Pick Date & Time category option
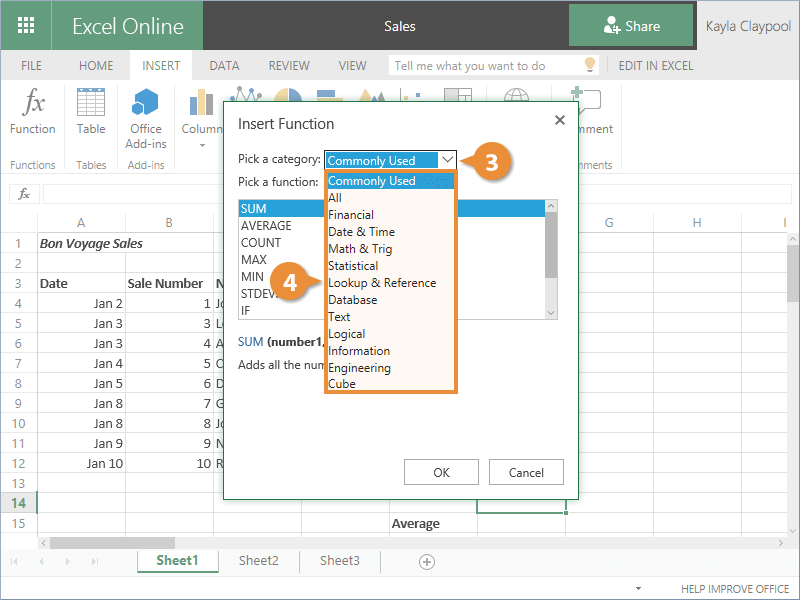This screenshot has height=600, width=800. pos(361,232)
